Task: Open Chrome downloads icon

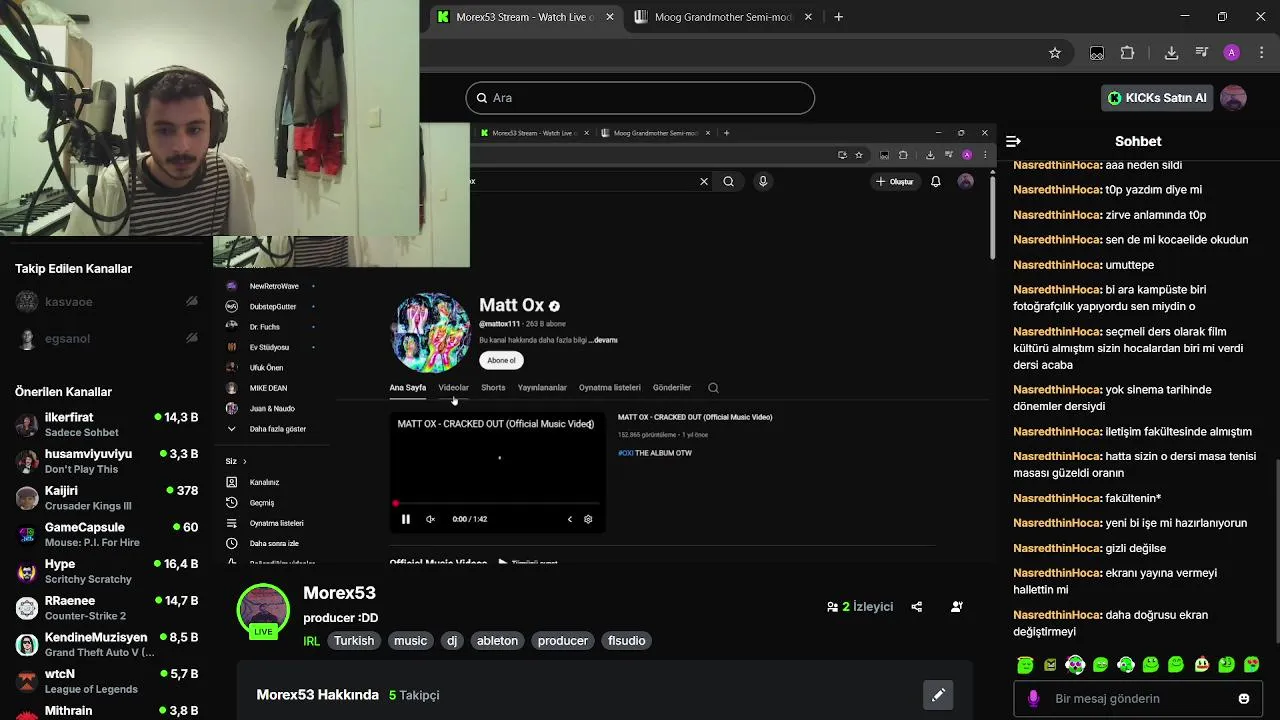Action: (x=1171, y=53)
